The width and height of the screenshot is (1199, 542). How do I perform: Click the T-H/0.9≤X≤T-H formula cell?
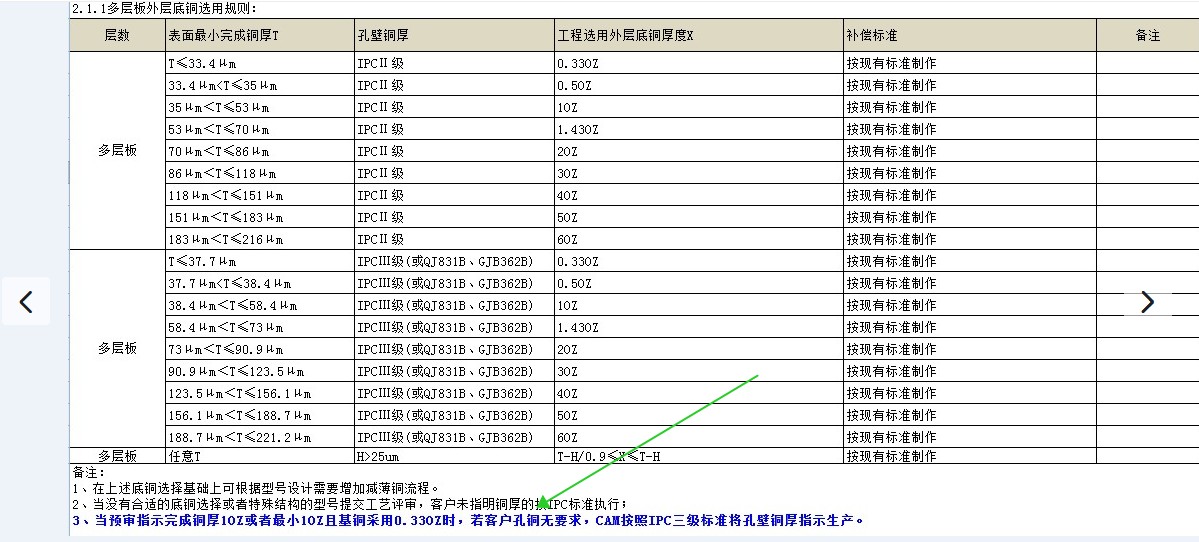click(x=699, y=456)
